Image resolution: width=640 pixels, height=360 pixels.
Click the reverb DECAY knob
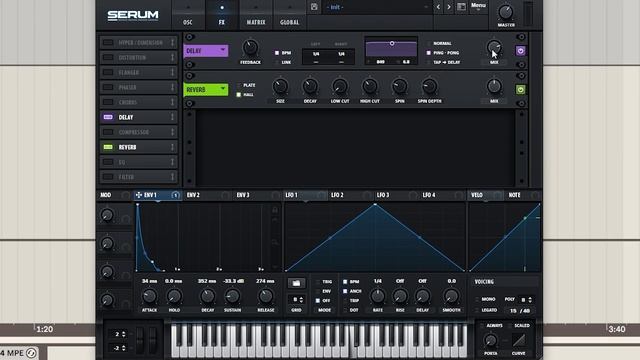tap(310, 87)
